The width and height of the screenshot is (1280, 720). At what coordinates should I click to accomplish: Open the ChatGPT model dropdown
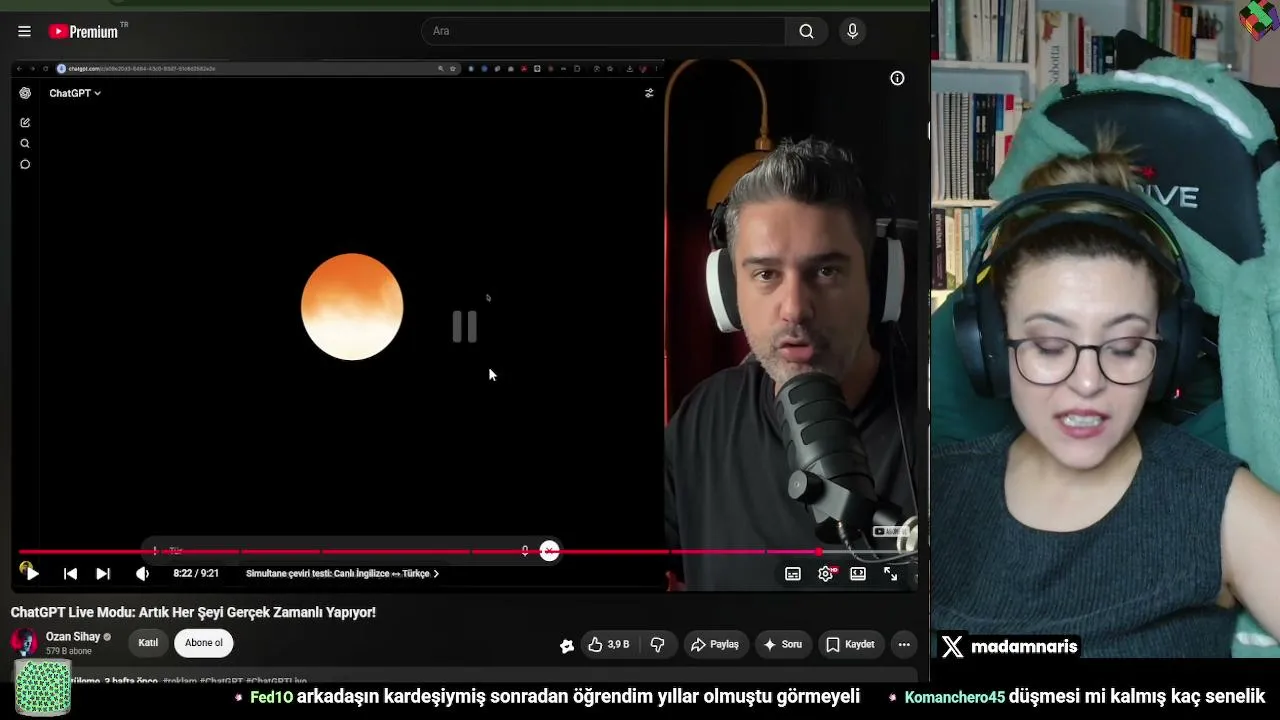75,93
